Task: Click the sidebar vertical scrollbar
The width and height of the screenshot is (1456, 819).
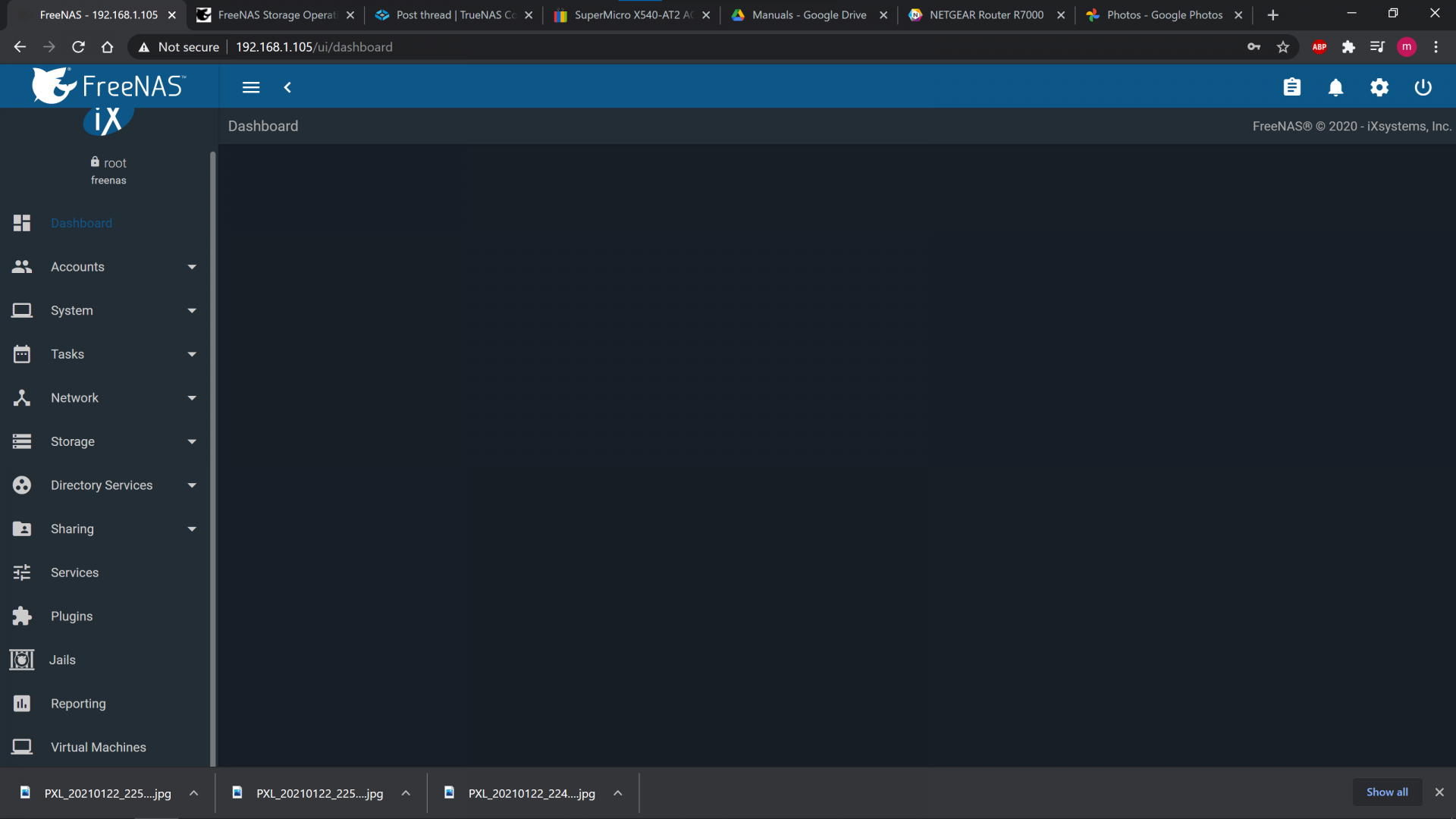Action: pyautogui.click(x=213, y=459)
